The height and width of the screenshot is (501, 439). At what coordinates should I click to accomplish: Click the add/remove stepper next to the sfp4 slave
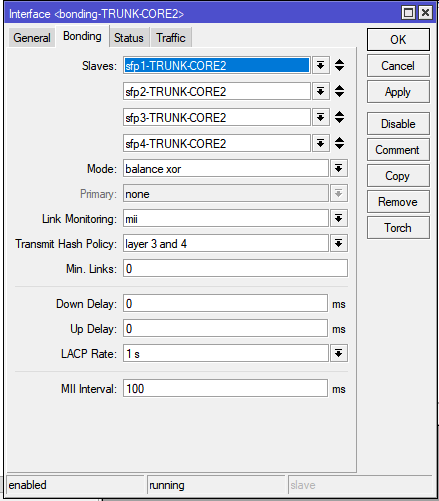pos(339,143)
